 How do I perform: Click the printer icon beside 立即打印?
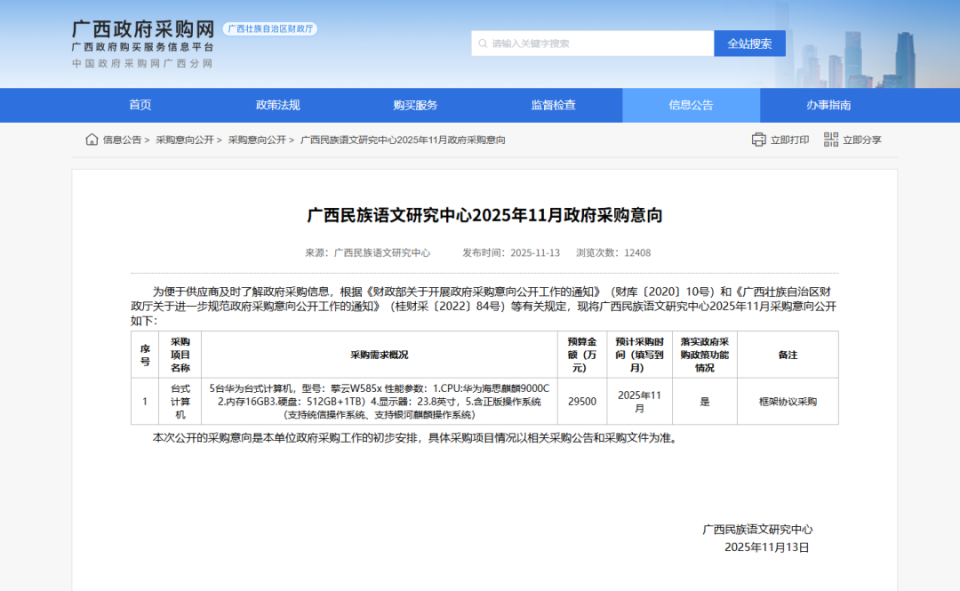coord(757,140)
